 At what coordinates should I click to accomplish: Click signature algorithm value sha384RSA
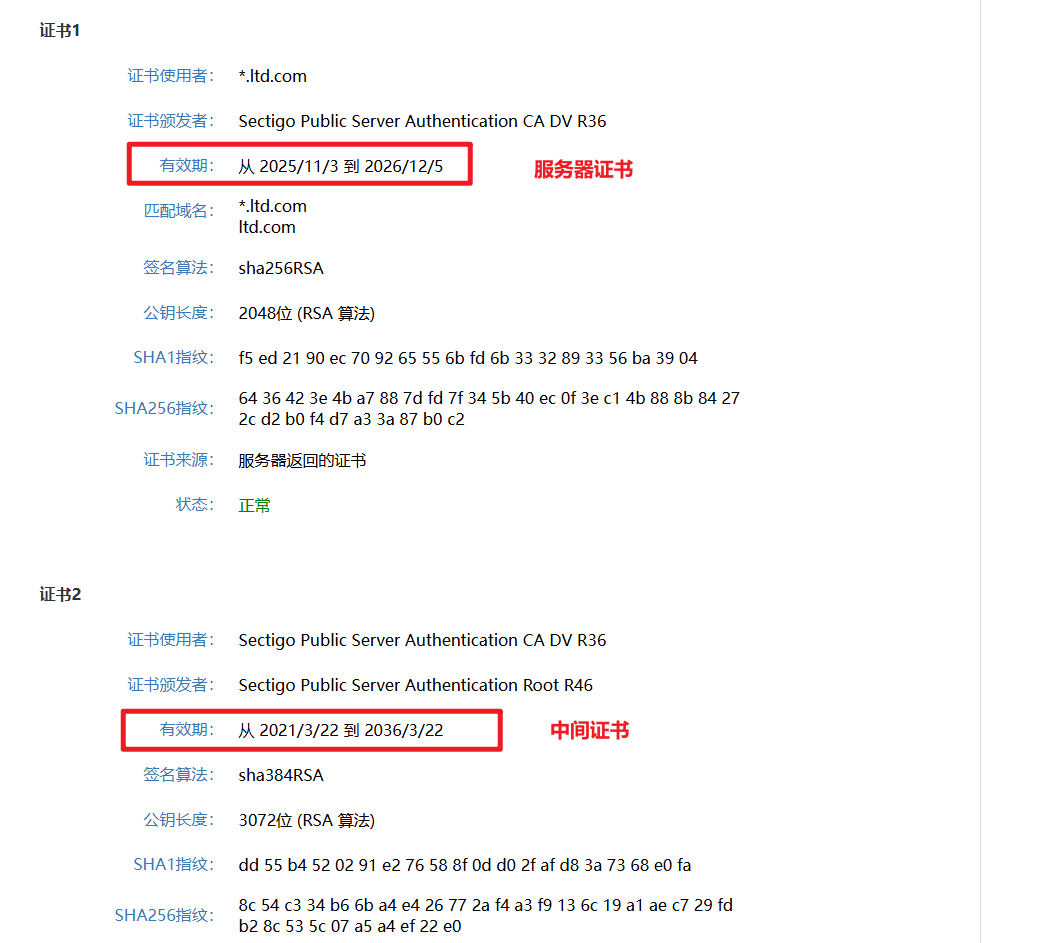[x=281, y=776]
